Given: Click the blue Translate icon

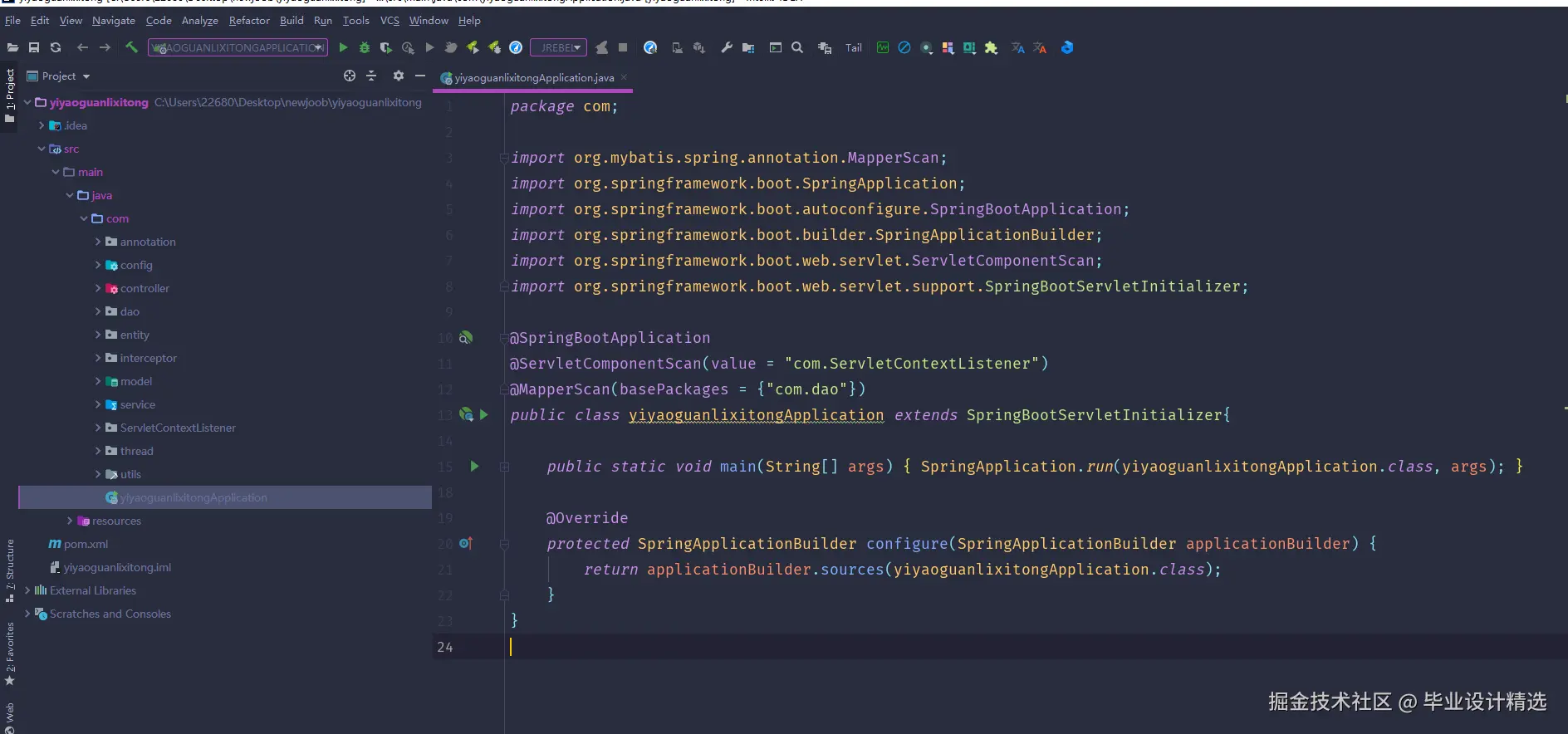Looking at the screenshot, I should click(x=1018, y=48).
